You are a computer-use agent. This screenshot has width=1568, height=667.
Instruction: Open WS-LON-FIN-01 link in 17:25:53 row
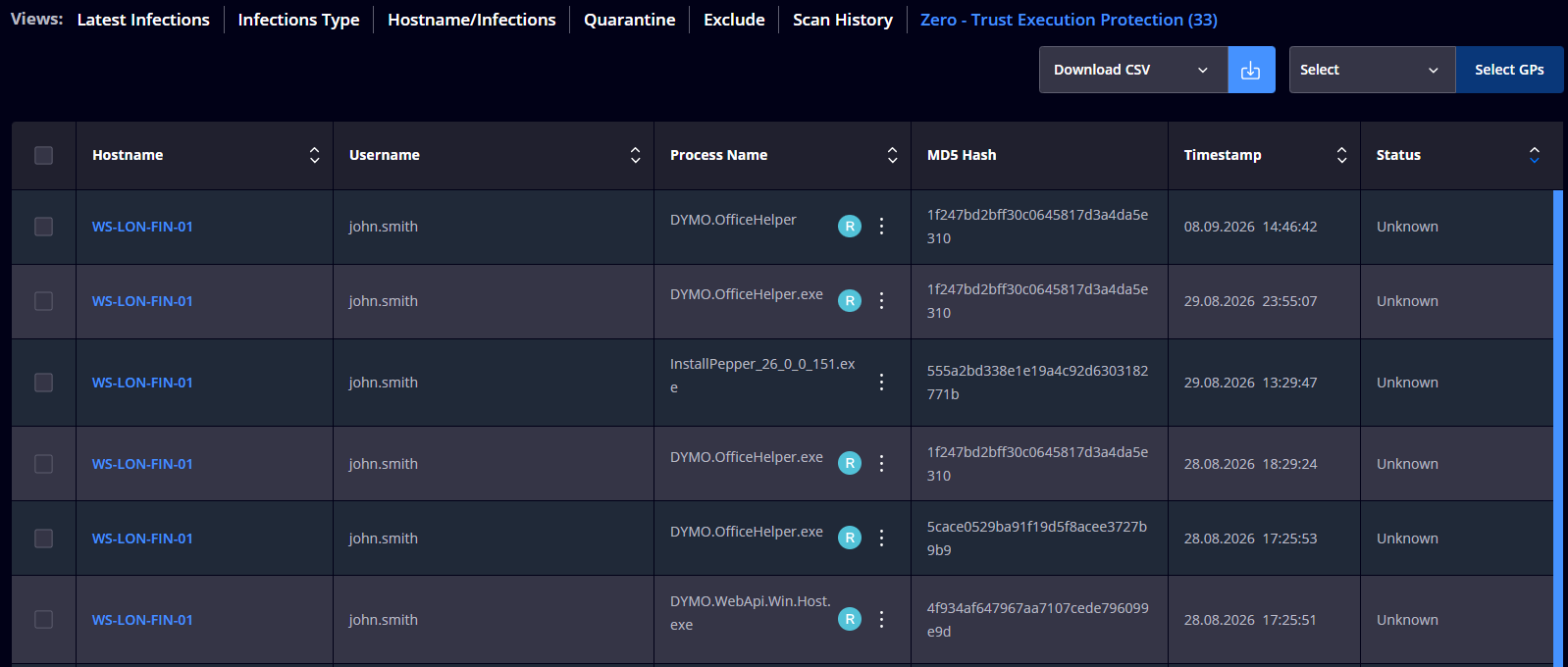[x=142, y=539]
